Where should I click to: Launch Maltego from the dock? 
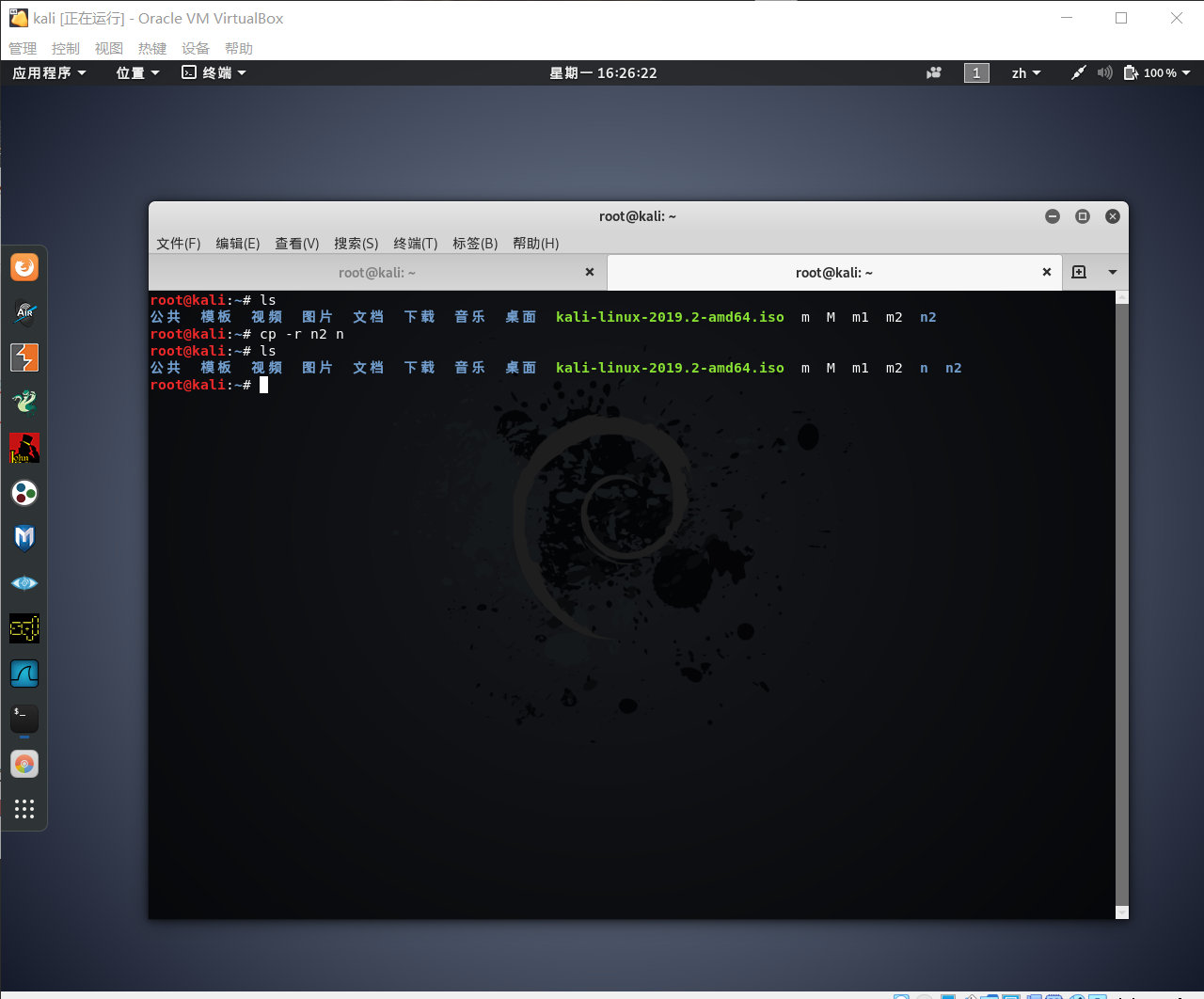click(x=24, y=493)
